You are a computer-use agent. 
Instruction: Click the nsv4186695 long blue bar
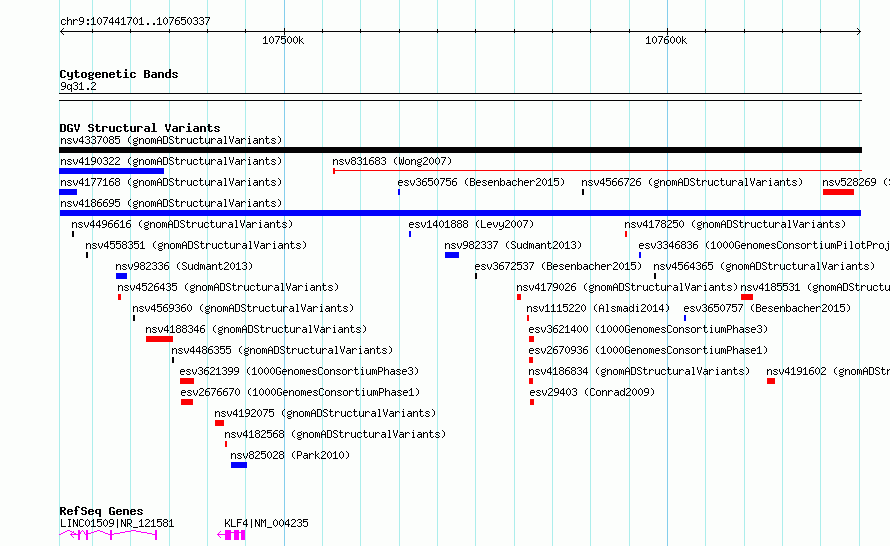click(460, 213)
